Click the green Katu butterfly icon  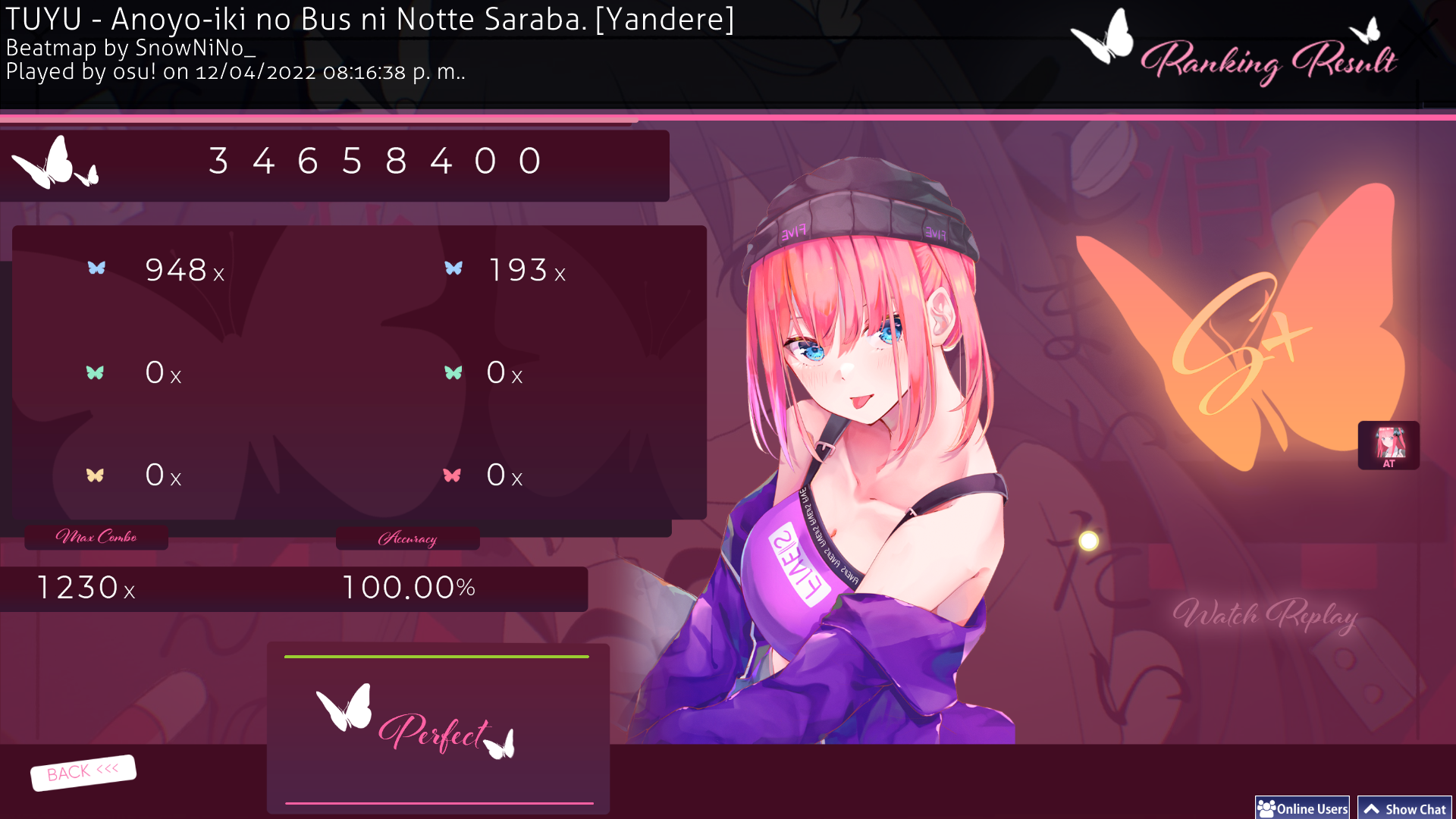[453, 372]
